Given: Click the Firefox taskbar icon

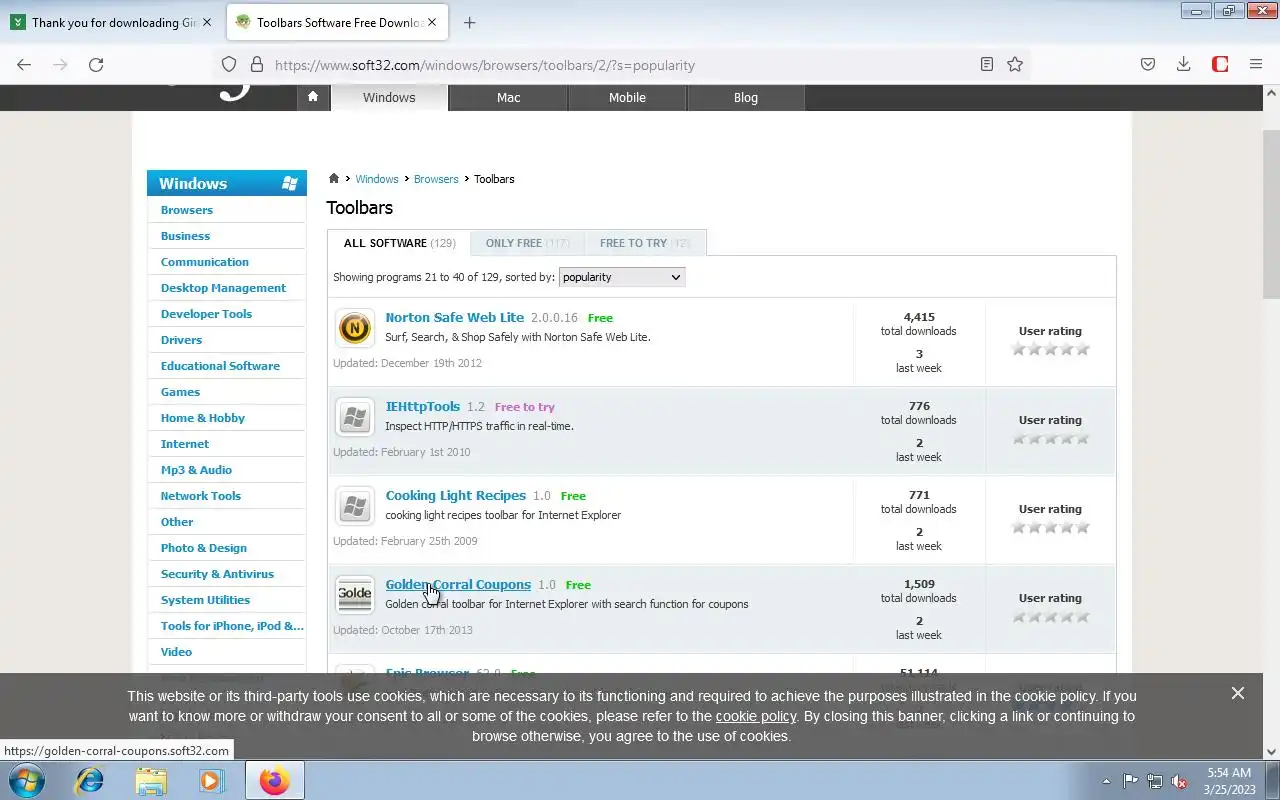Looking at the screenshot, I should [x=274, y=780].
